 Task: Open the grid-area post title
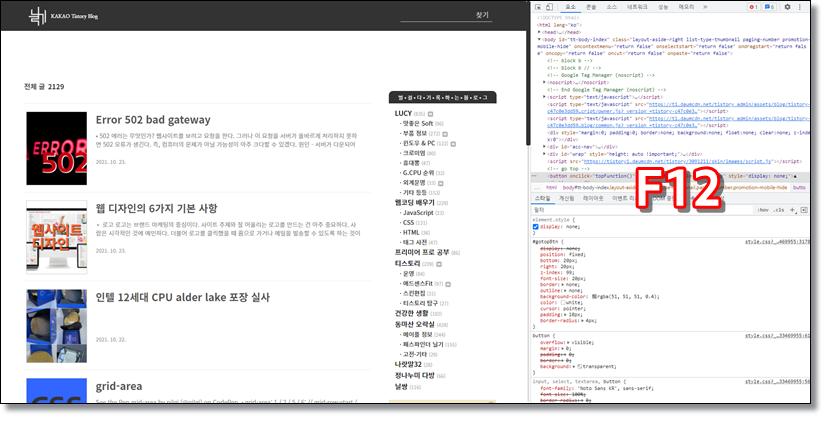[x=119, y=386]
